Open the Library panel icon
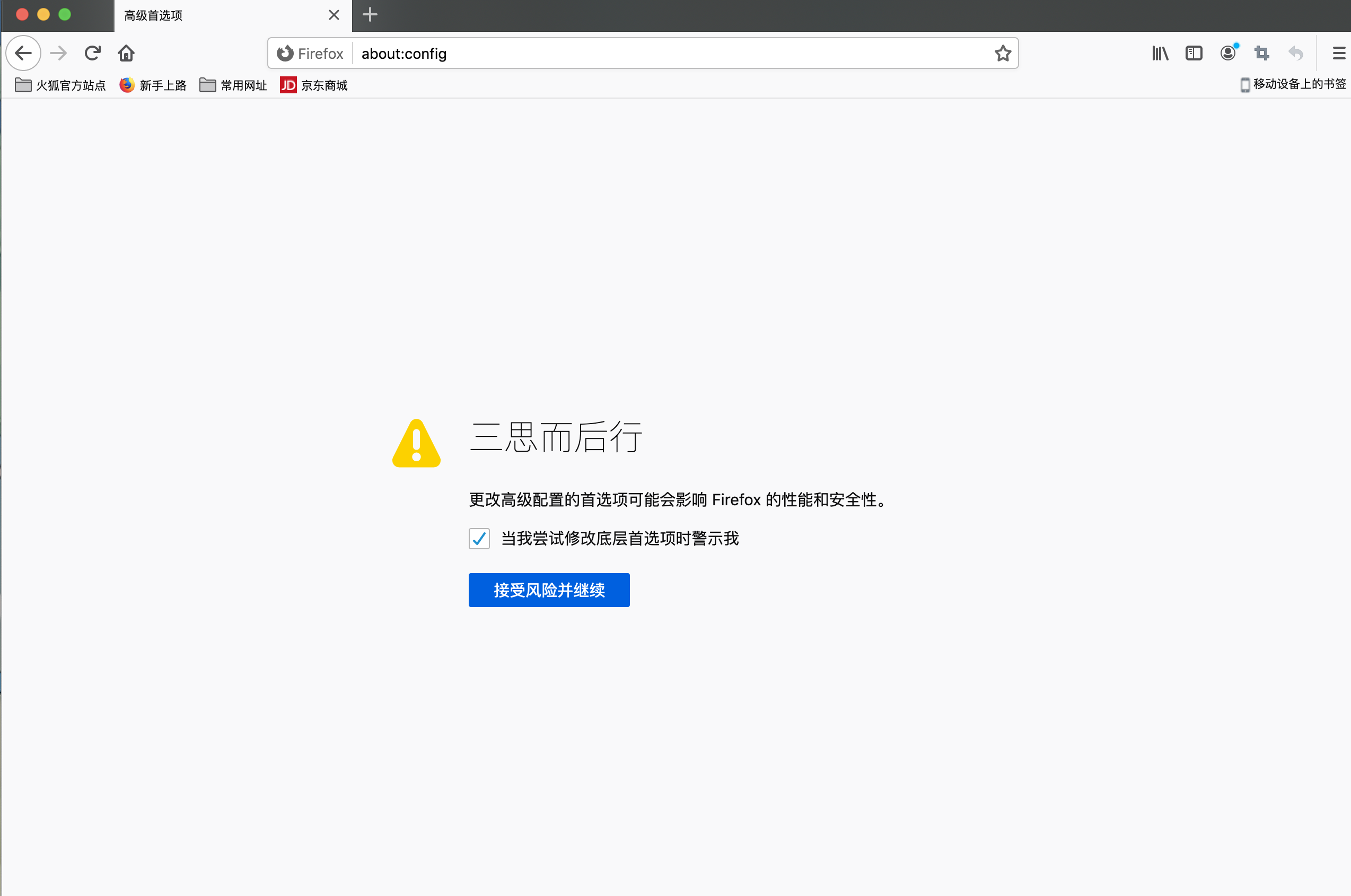1351x896 pixels. pyautogui.click(x=1160, y=52)
